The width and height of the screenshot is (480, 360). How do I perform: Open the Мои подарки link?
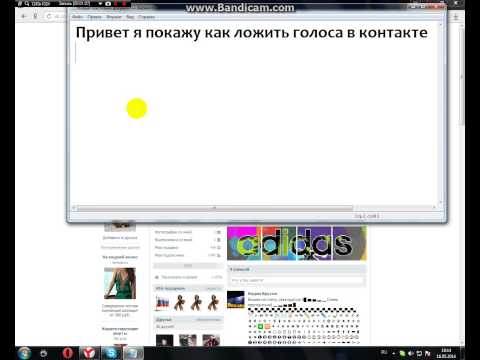coord(166,247)
